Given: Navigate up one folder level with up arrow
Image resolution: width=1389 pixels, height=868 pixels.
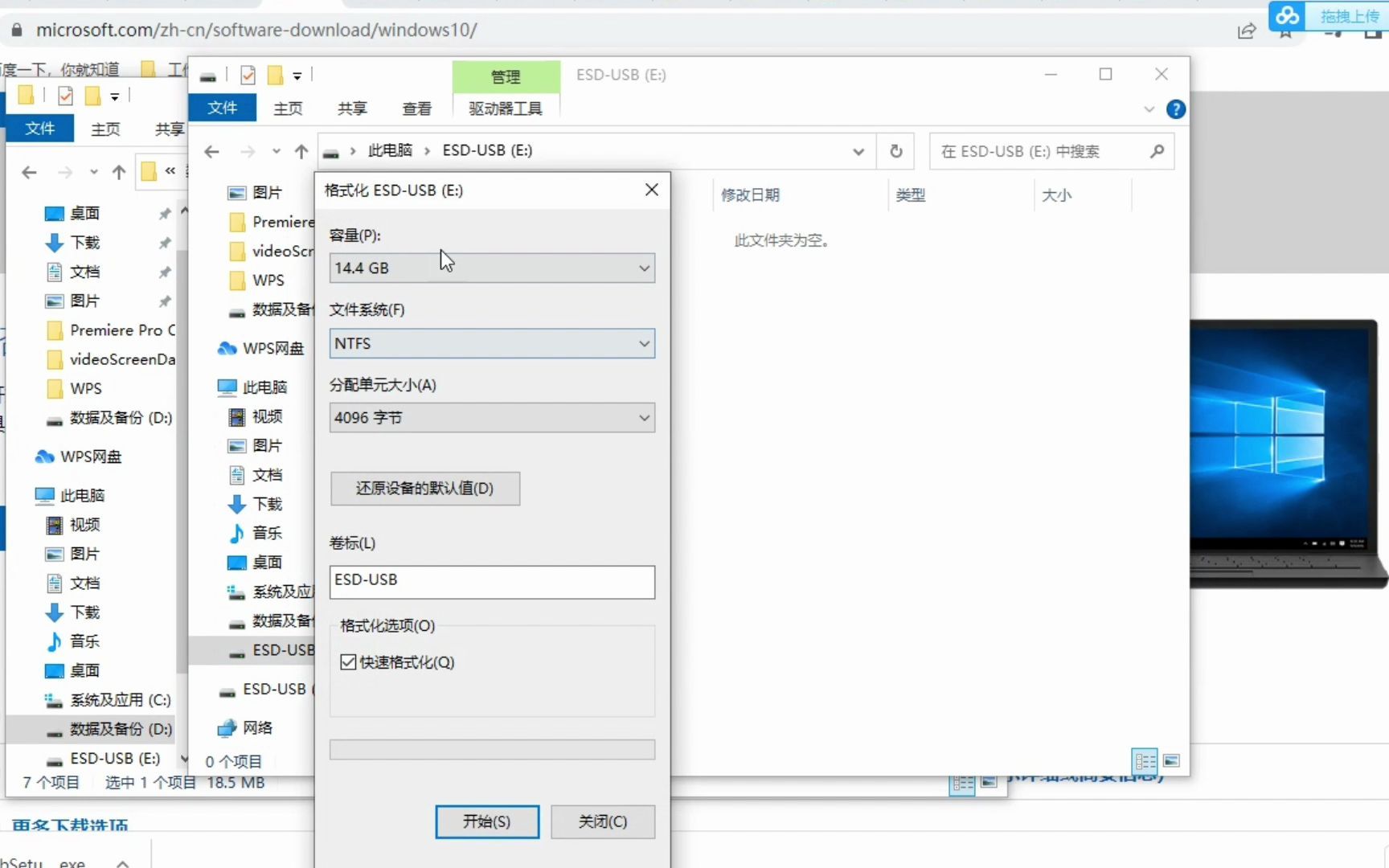Looking at the screenshot, I should (x=301, y=150).
